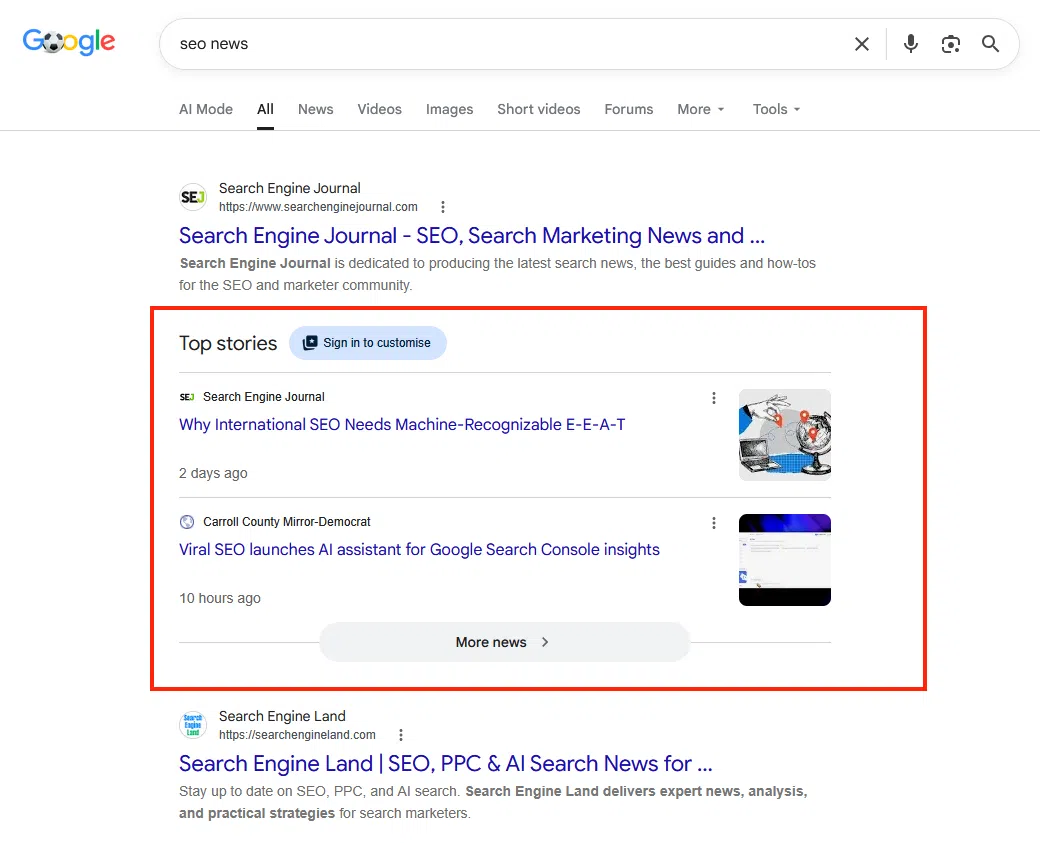Screen dimensions: 1040x843
Task: Open the Videos tab
Action: (379, 109)
